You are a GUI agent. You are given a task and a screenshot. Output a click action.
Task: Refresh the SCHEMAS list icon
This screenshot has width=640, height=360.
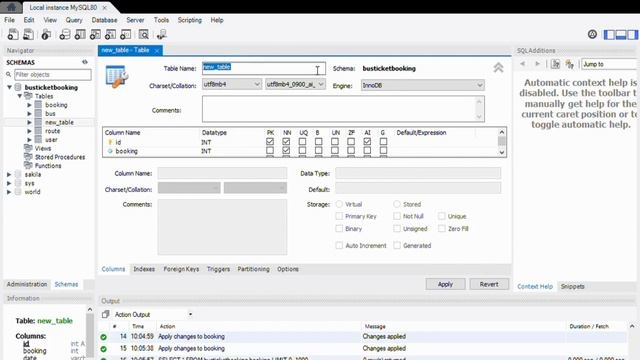tap(85, 62)
